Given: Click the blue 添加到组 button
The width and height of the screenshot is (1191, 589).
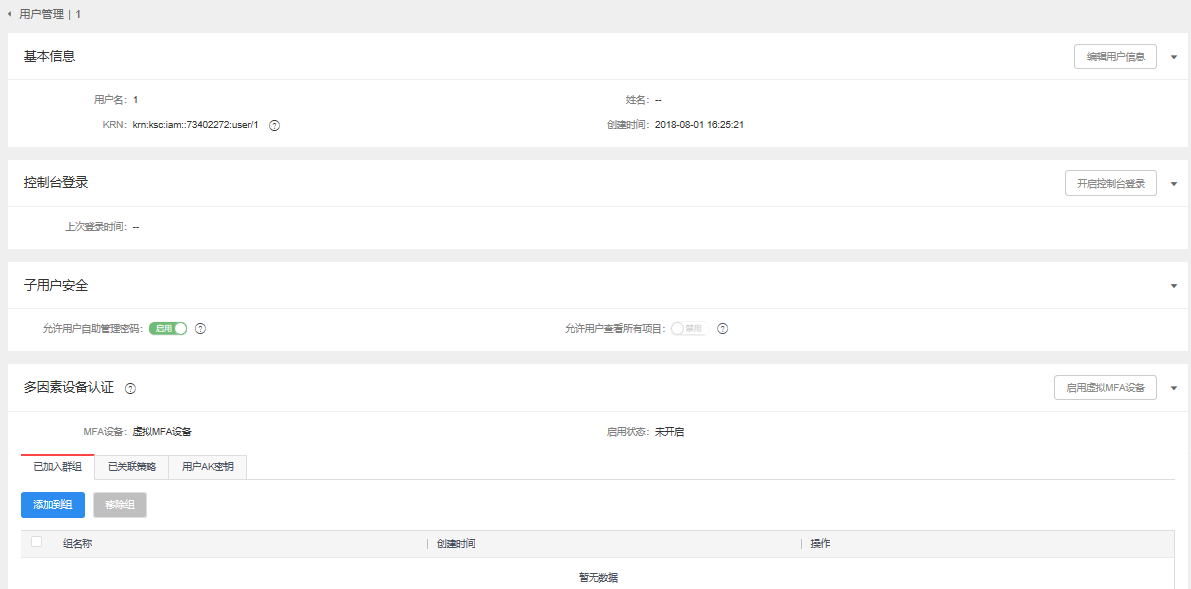Looking at the screenshot, I should [53, 505].
